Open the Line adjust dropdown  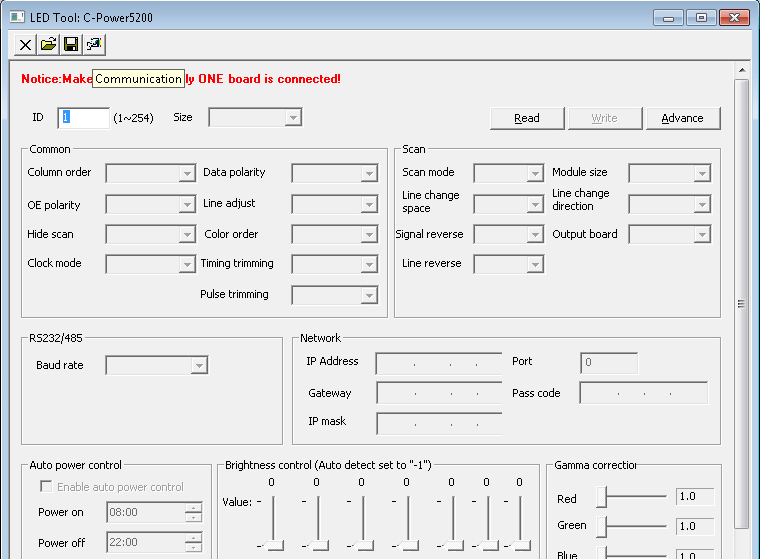pos(335,204)
